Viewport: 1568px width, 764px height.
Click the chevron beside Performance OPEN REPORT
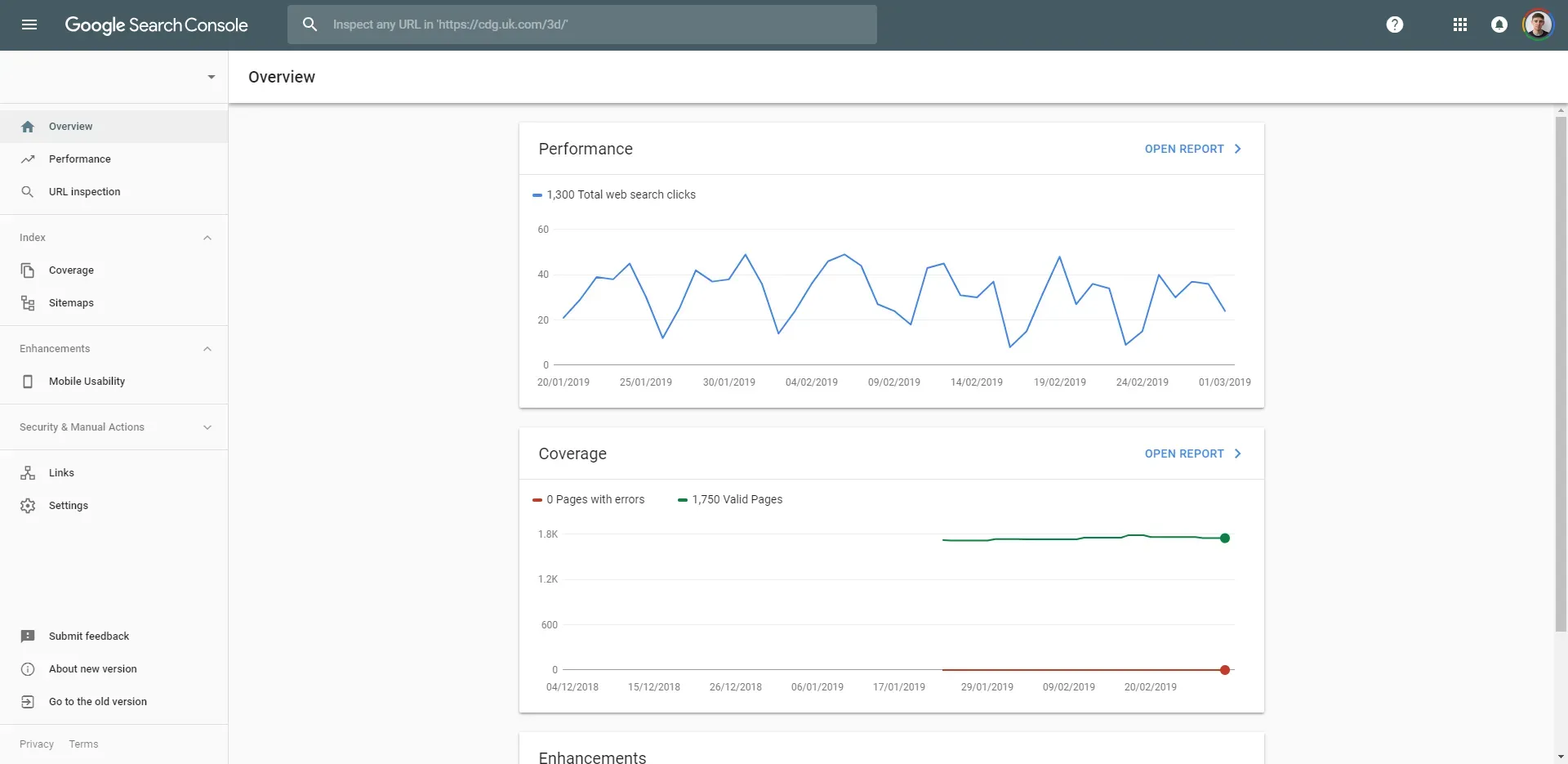[x=1238, y=149]
